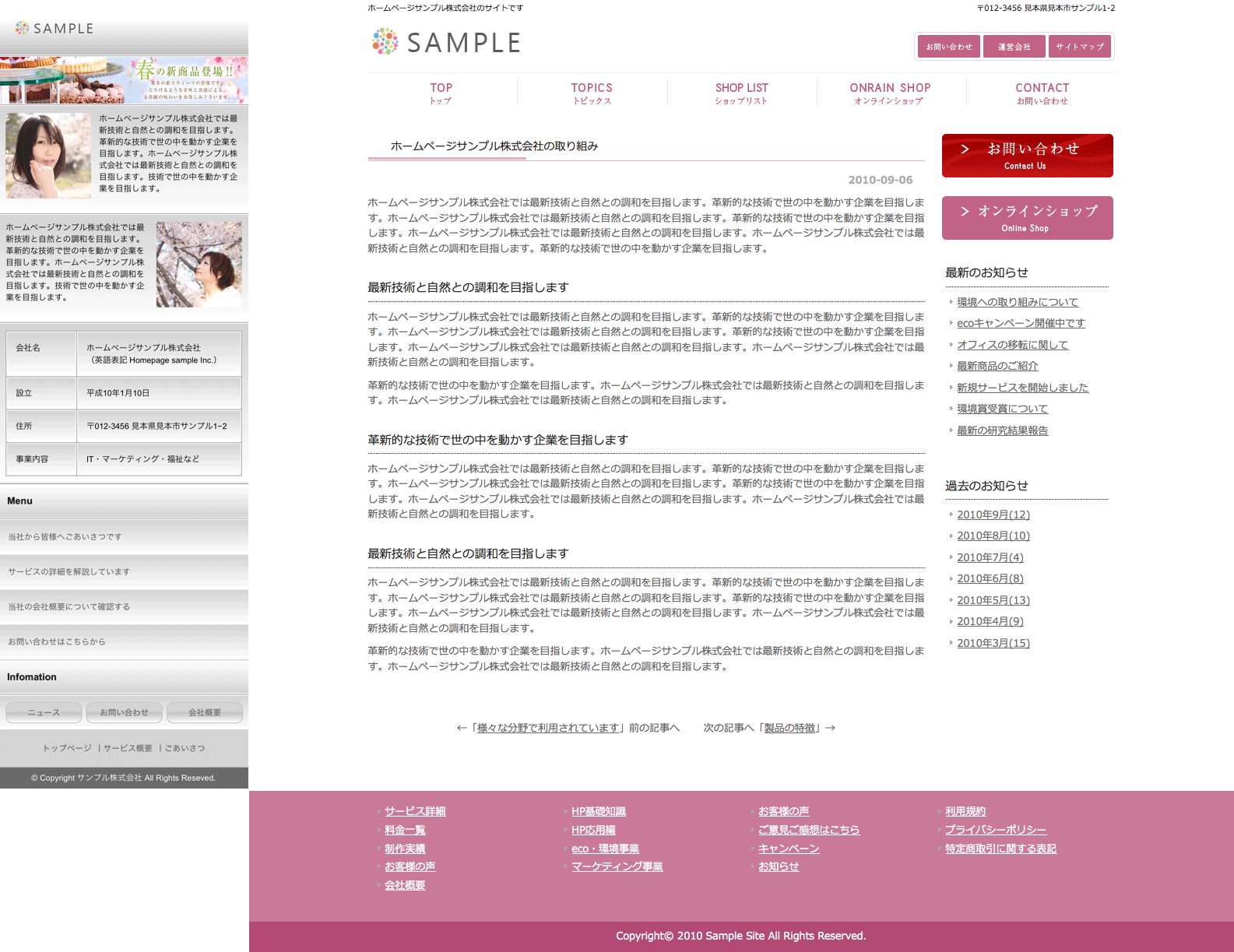Open the ONRAIN SHOP navigation item
The image size is (1234, 952).
click(x=890, y=93)
